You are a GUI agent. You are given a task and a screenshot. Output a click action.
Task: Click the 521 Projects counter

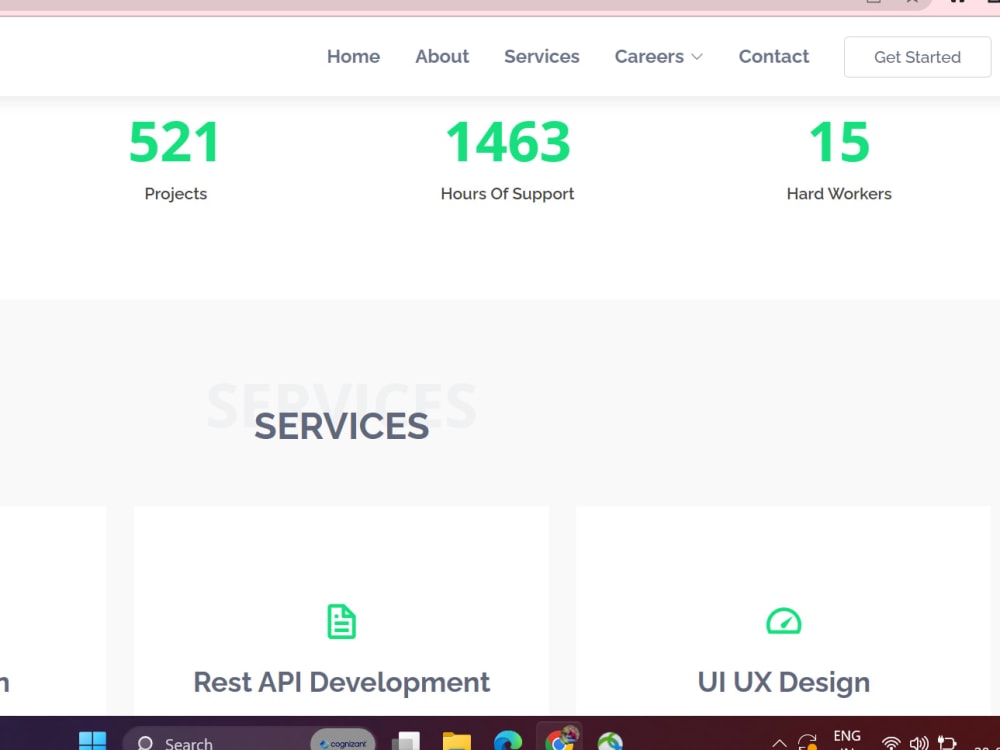click(x=175, y=142)
